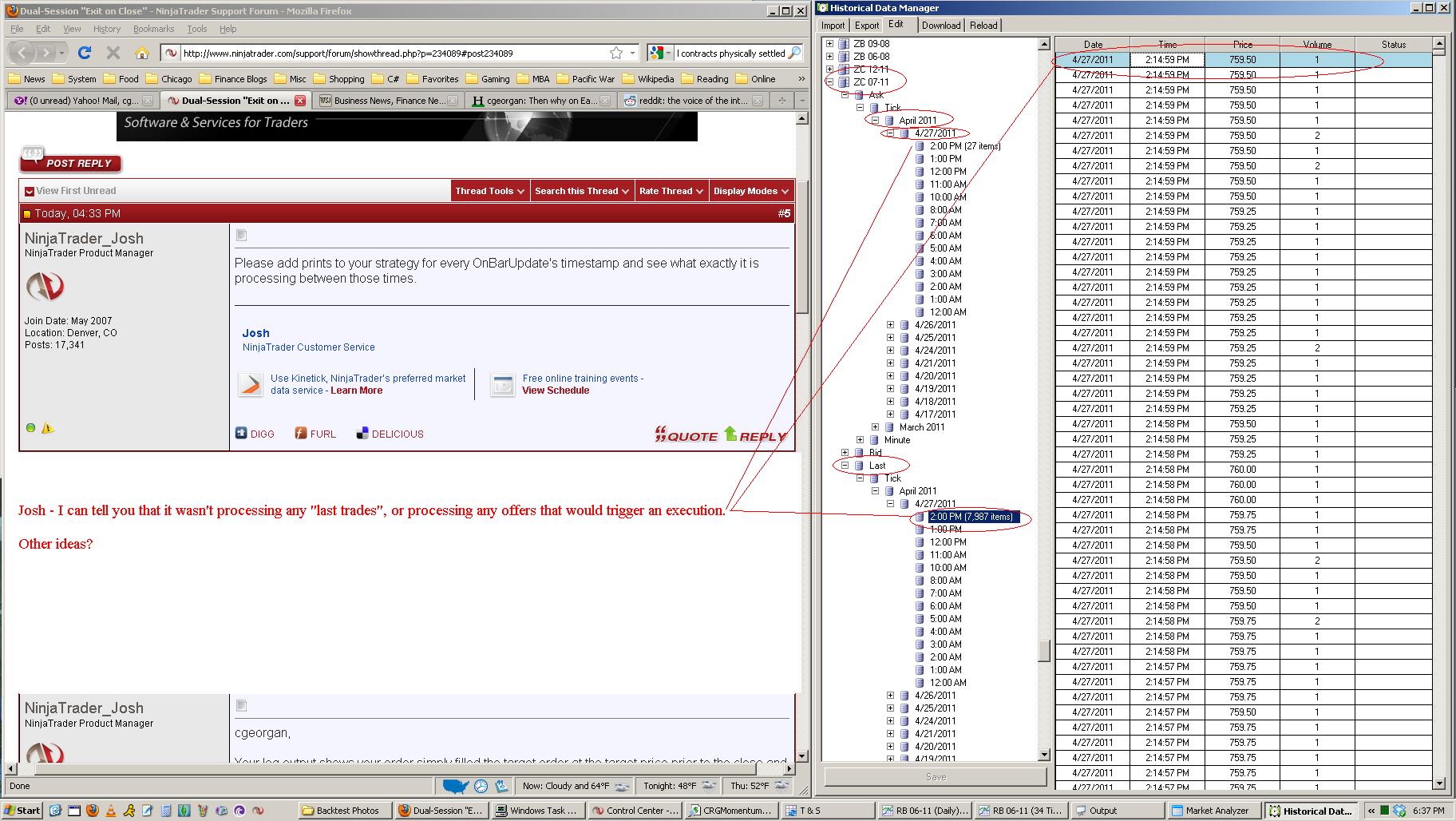Click the DELICIOUS share icon
Screen dimensions: 1456x821
click(x=362, y=433)
